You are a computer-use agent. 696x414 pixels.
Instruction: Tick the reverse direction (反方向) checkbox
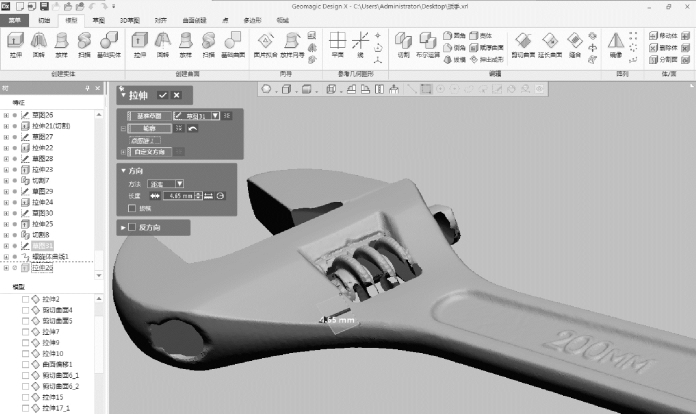[129, 228]
